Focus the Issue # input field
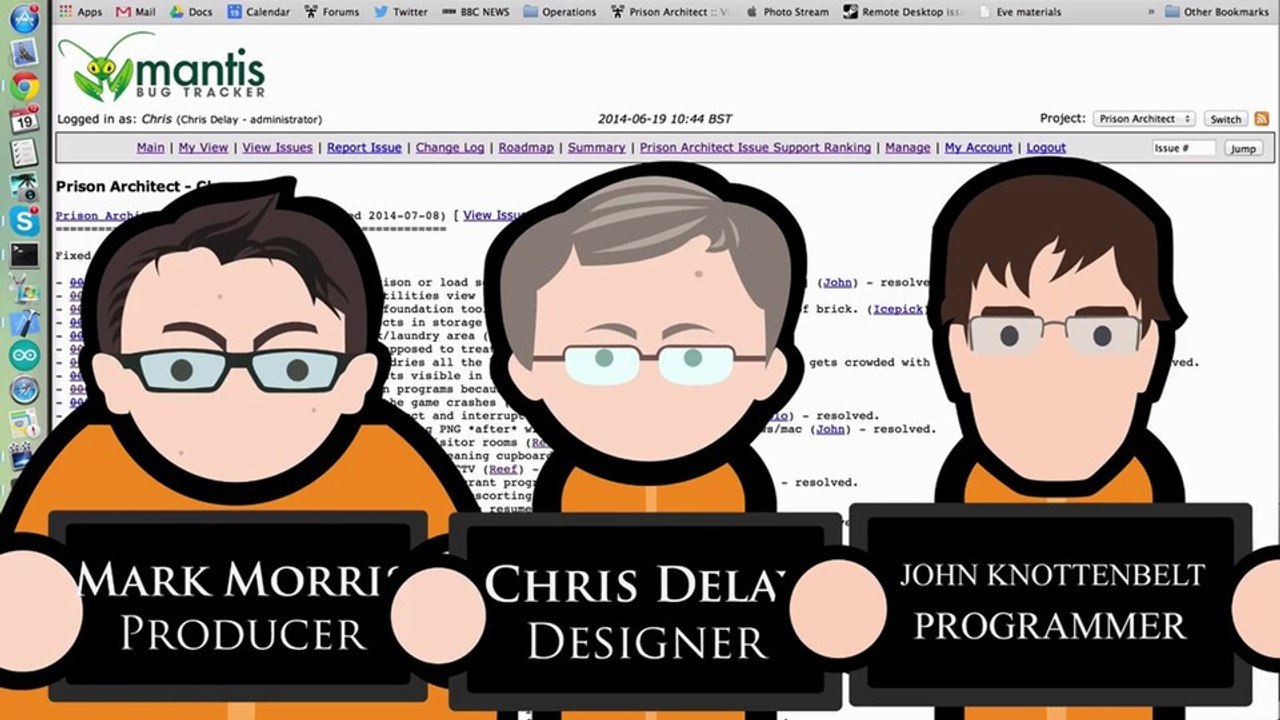This screenshot has height=720, width=1280. (1184, 148)
